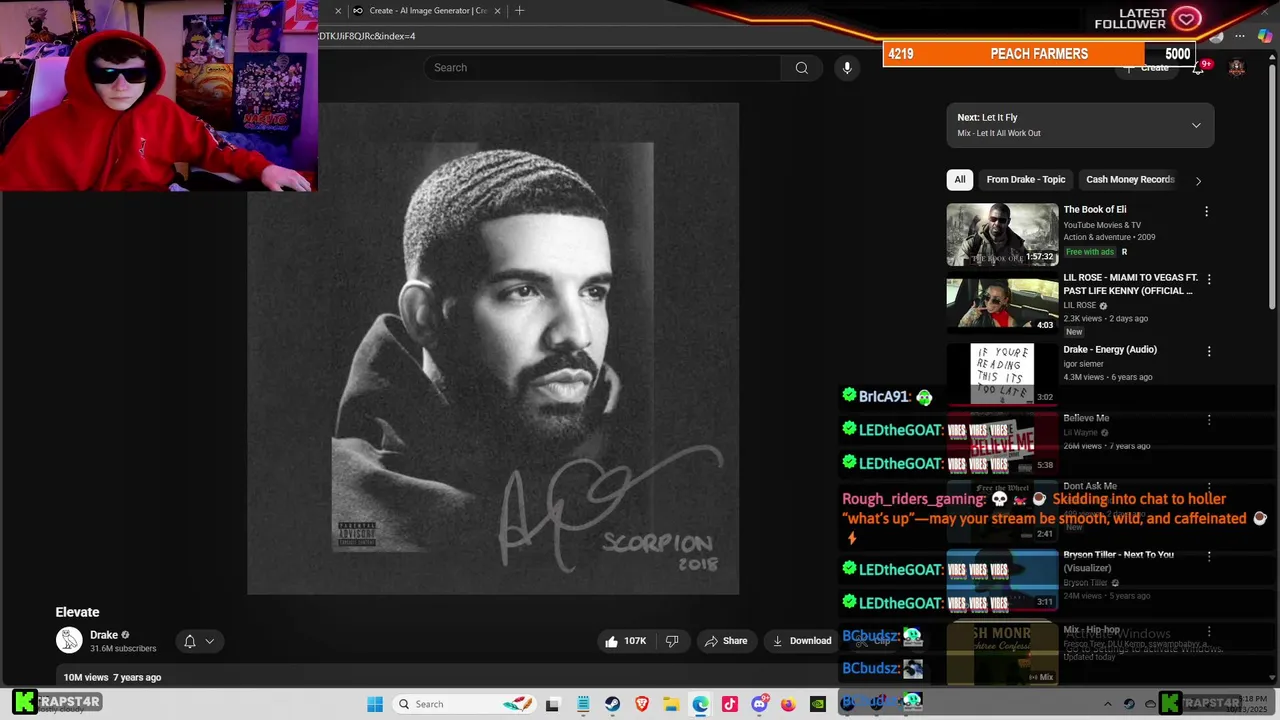1280x720 pixels.
Task: Click into the YouTube search field
Action: 602,68
